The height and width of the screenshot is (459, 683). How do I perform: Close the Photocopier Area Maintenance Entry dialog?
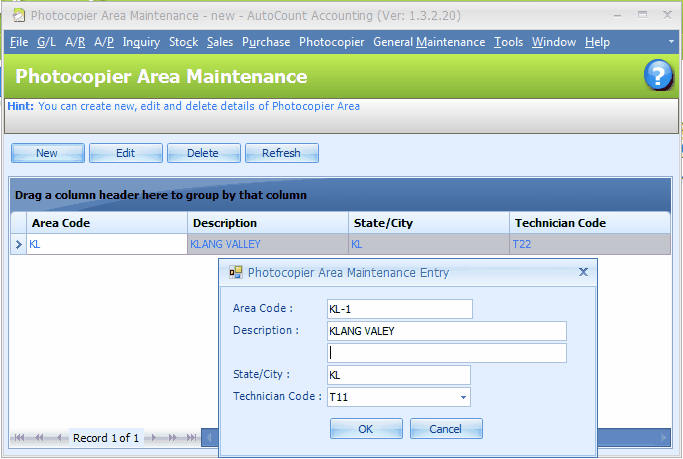coord(583,272)
